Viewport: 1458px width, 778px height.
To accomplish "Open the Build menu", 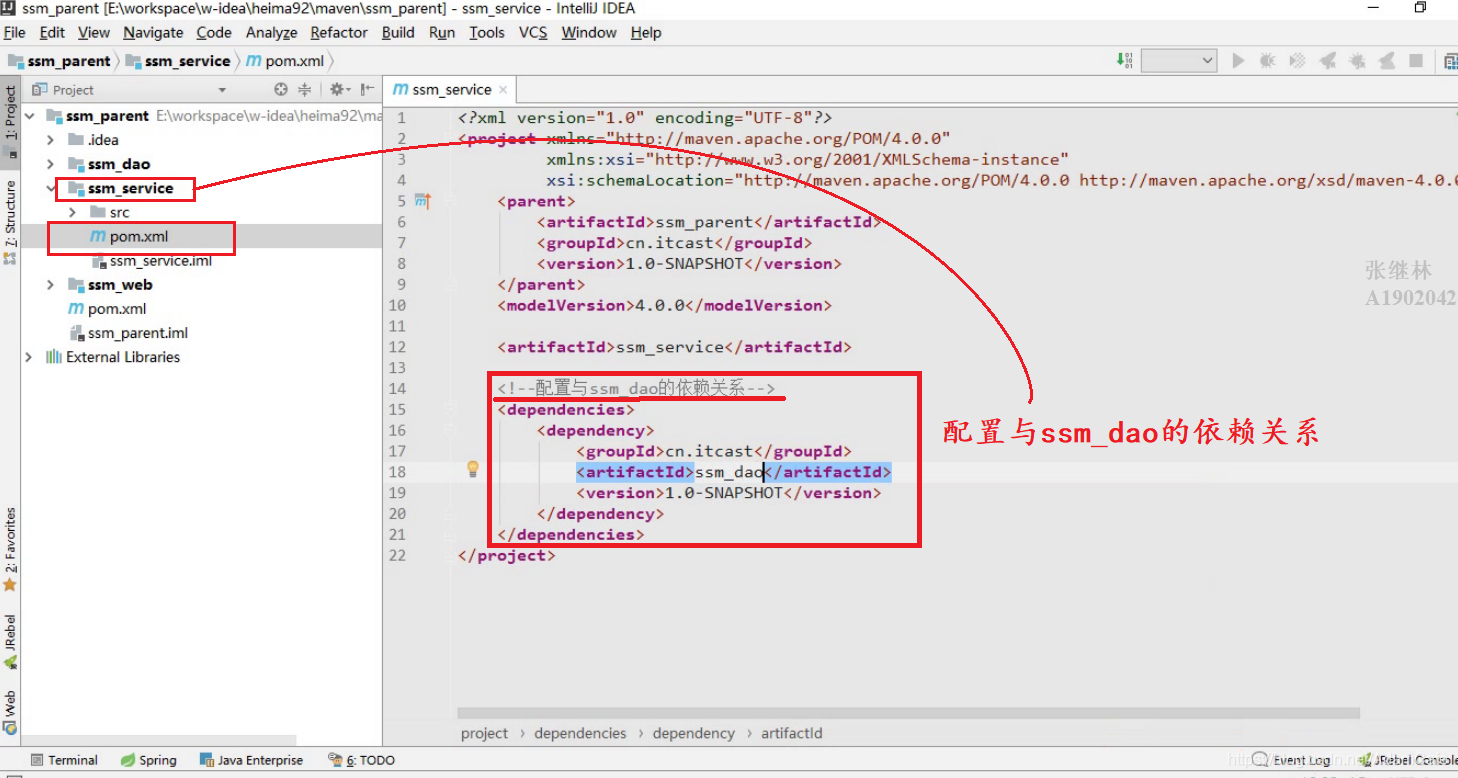I will click(398, 32).
